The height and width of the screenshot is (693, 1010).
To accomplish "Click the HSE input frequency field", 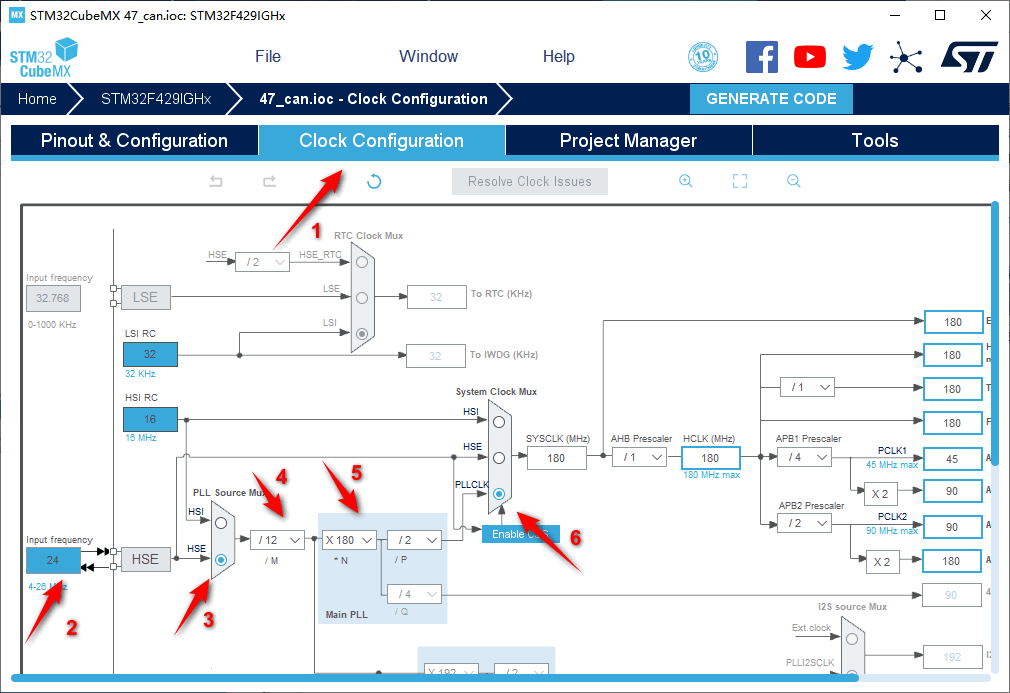I will tap(53, 560).
